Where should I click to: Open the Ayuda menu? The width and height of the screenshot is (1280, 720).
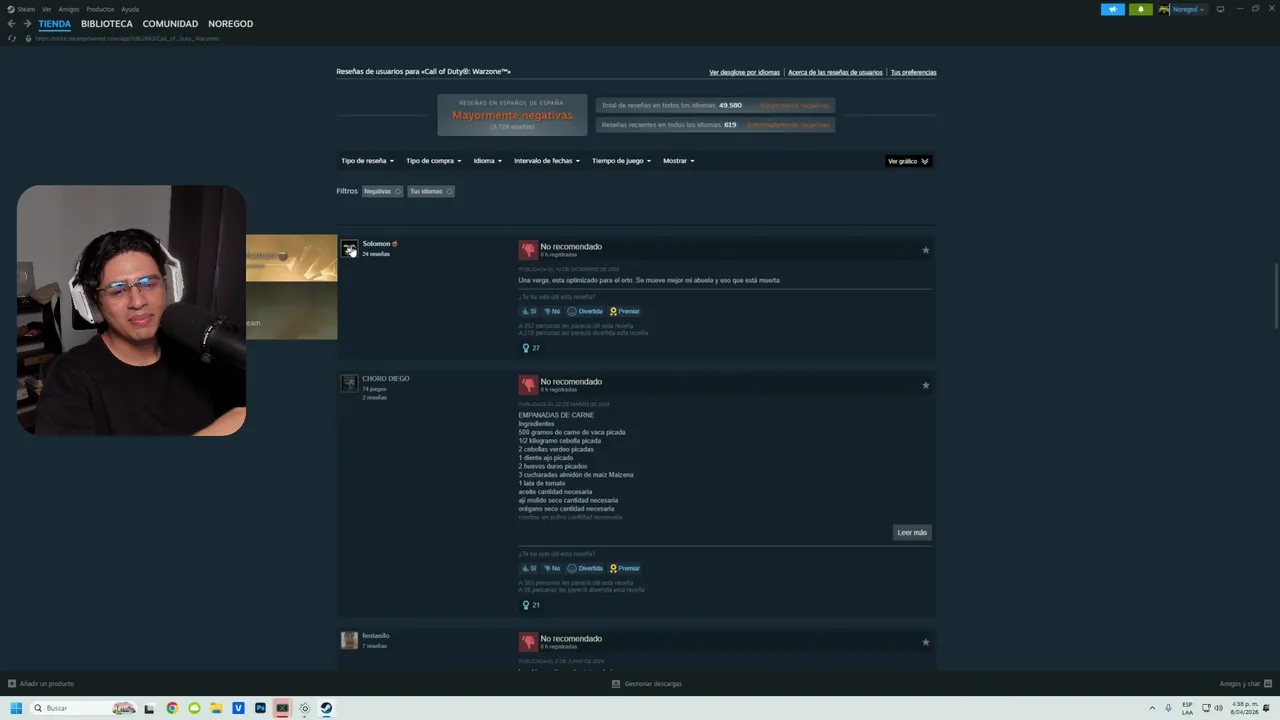tap(130, 9)
